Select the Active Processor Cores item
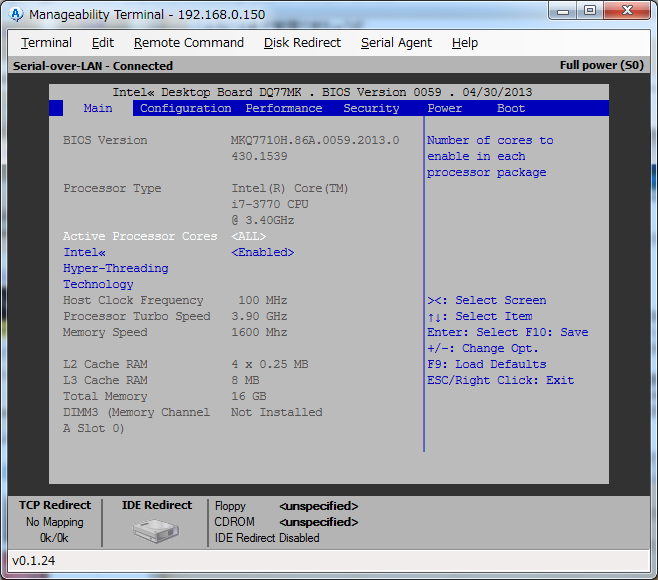This screenshot has width=658, height=580. coord(140,236)
